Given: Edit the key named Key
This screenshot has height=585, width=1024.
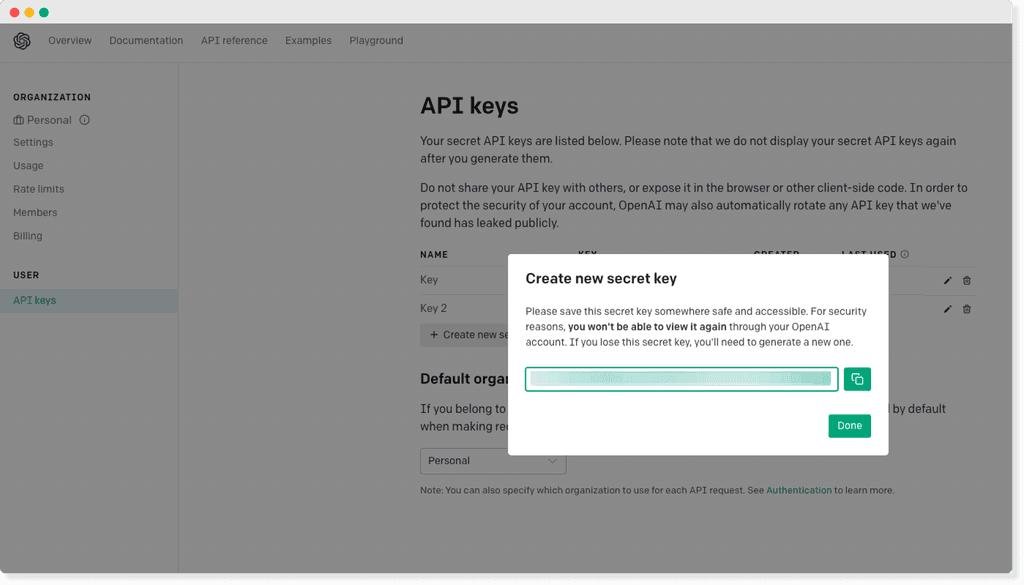Looking at the screenshot, I should click(x=947, y=281).
